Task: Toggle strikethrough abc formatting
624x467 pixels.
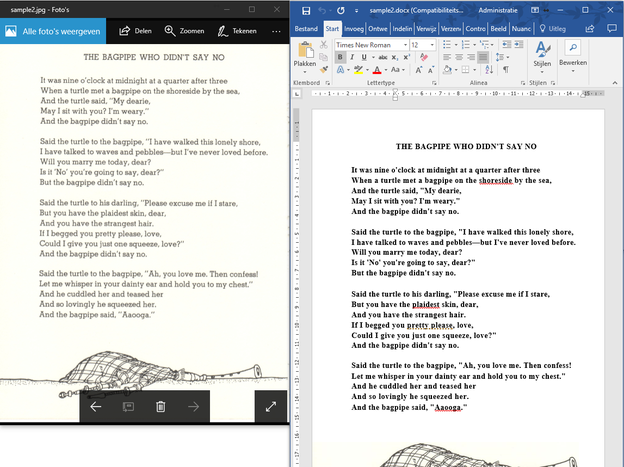Action: pos(383,57)
